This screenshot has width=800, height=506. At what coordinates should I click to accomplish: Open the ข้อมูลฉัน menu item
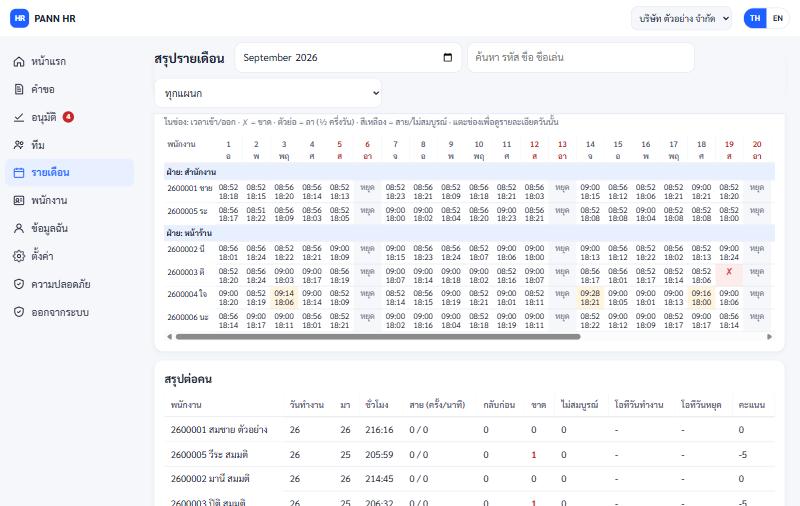click(70, 228)
